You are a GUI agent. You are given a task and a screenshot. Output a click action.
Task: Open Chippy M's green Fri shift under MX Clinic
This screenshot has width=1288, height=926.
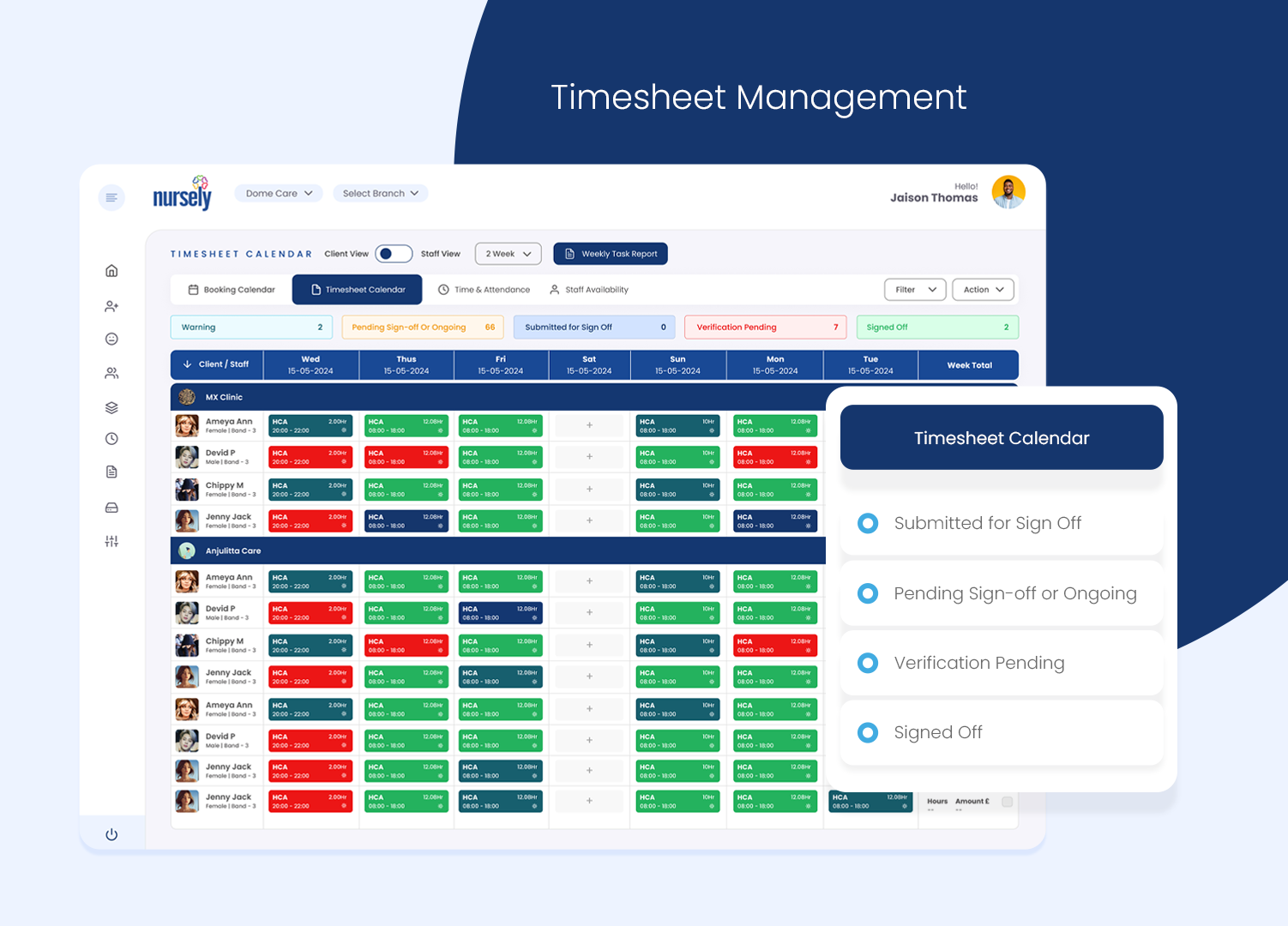501,489
